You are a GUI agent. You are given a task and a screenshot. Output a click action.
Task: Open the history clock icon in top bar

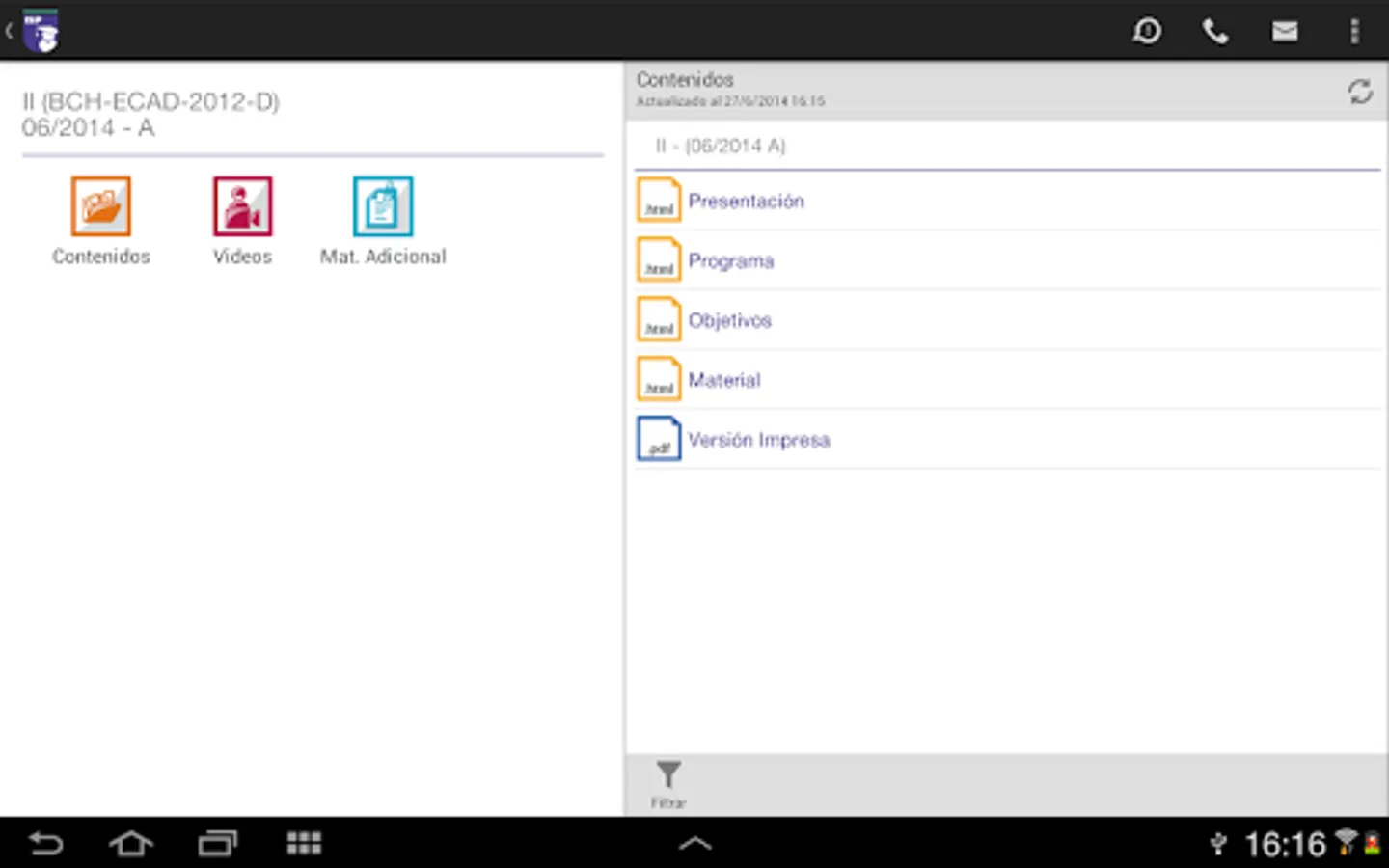(1147, 32)
